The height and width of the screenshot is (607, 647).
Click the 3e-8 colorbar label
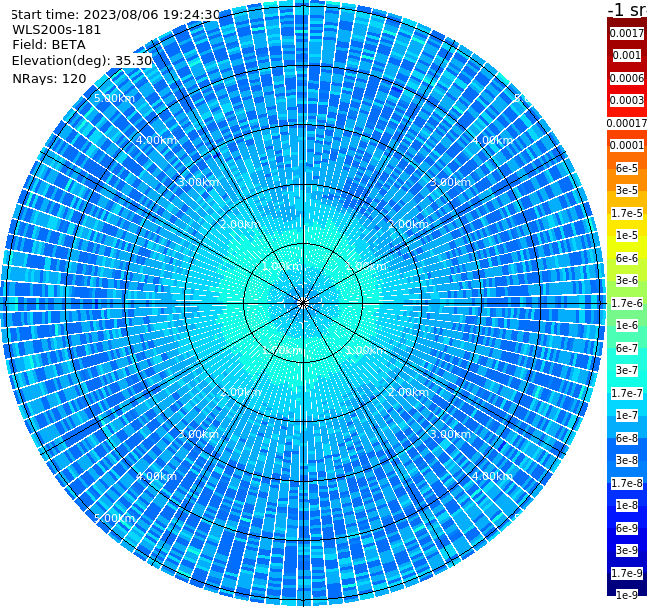[627, 460]
